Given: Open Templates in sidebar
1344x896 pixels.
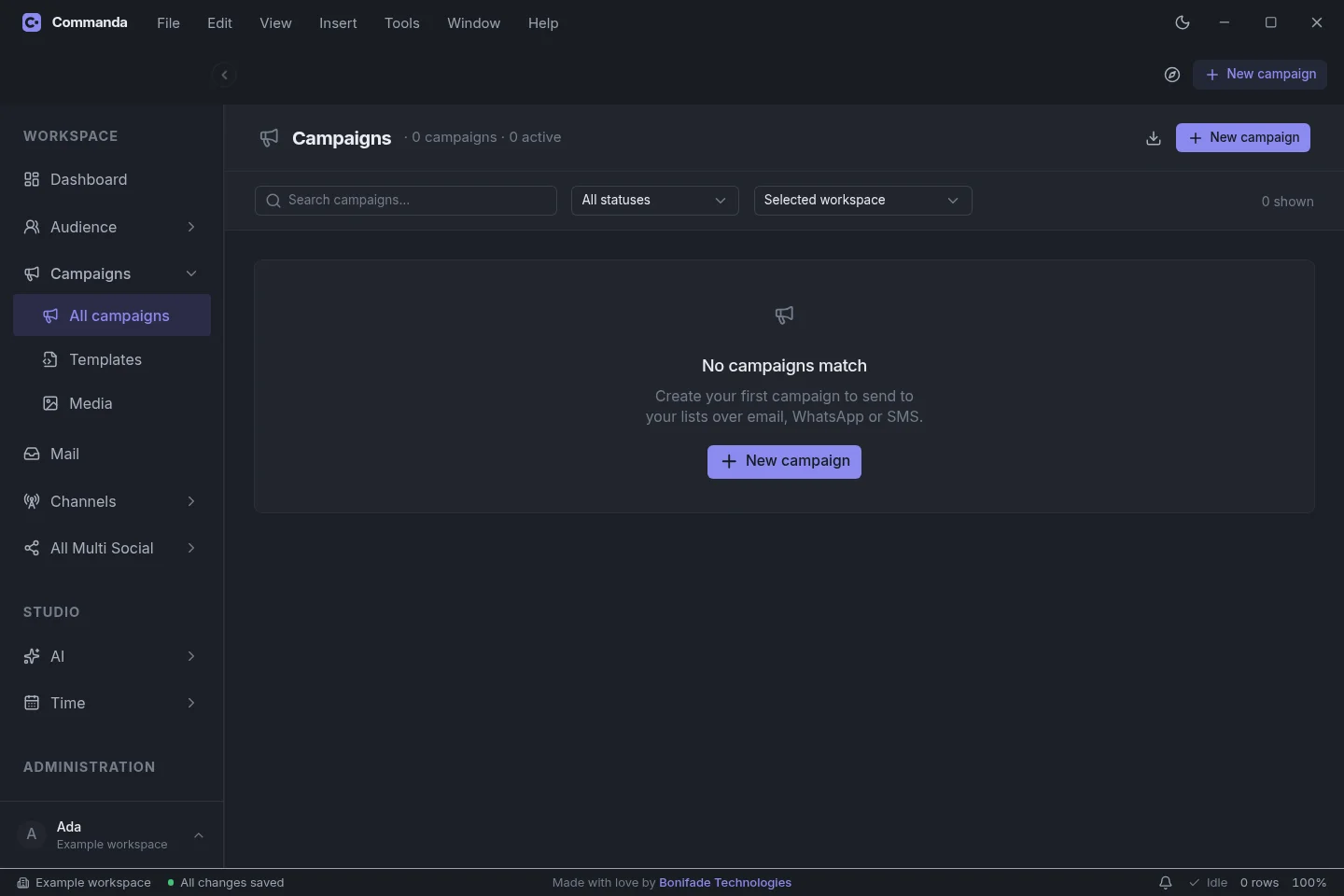Looking at the screenshot, I should tap(112, 359).
